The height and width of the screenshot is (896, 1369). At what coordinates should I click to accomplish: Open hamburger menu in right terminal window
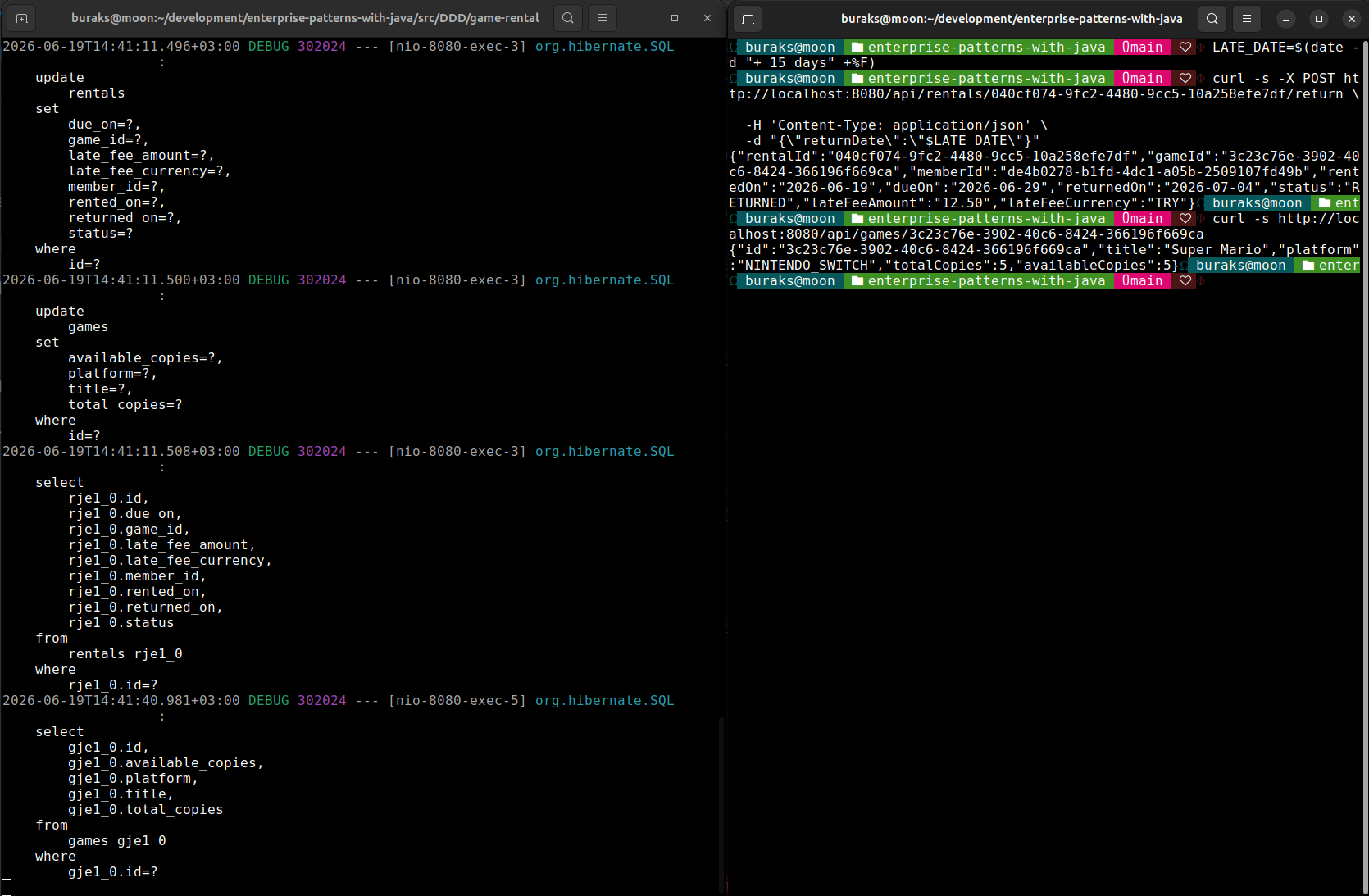1247,18
